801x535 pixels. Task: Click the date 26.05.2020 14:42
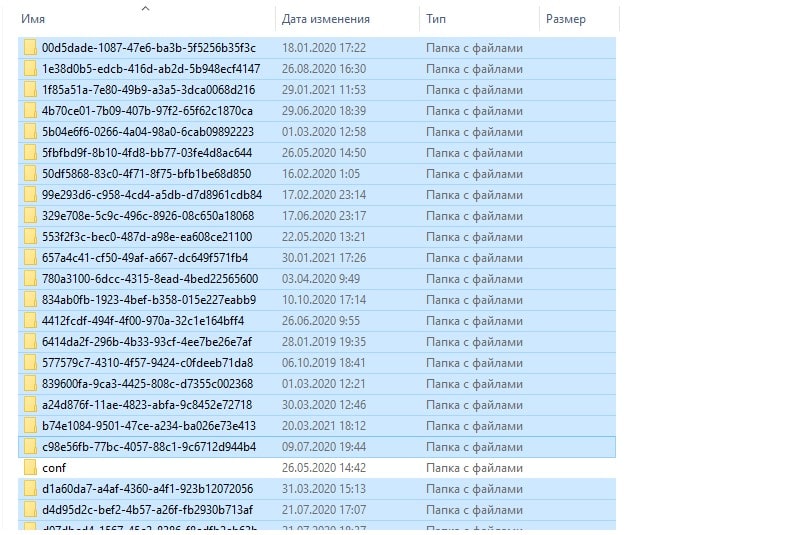coord(324,468)
